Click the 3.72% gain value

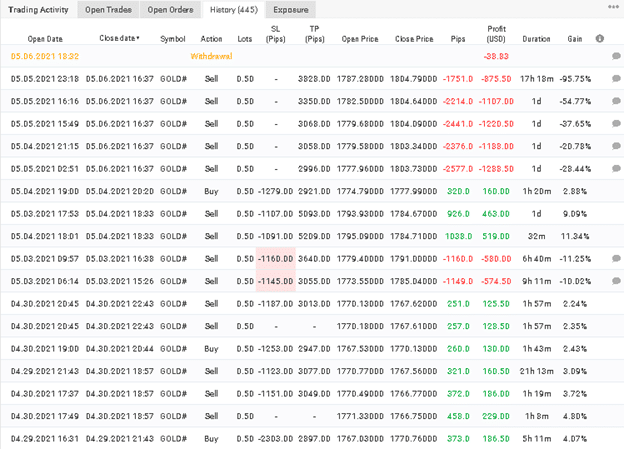575,394
